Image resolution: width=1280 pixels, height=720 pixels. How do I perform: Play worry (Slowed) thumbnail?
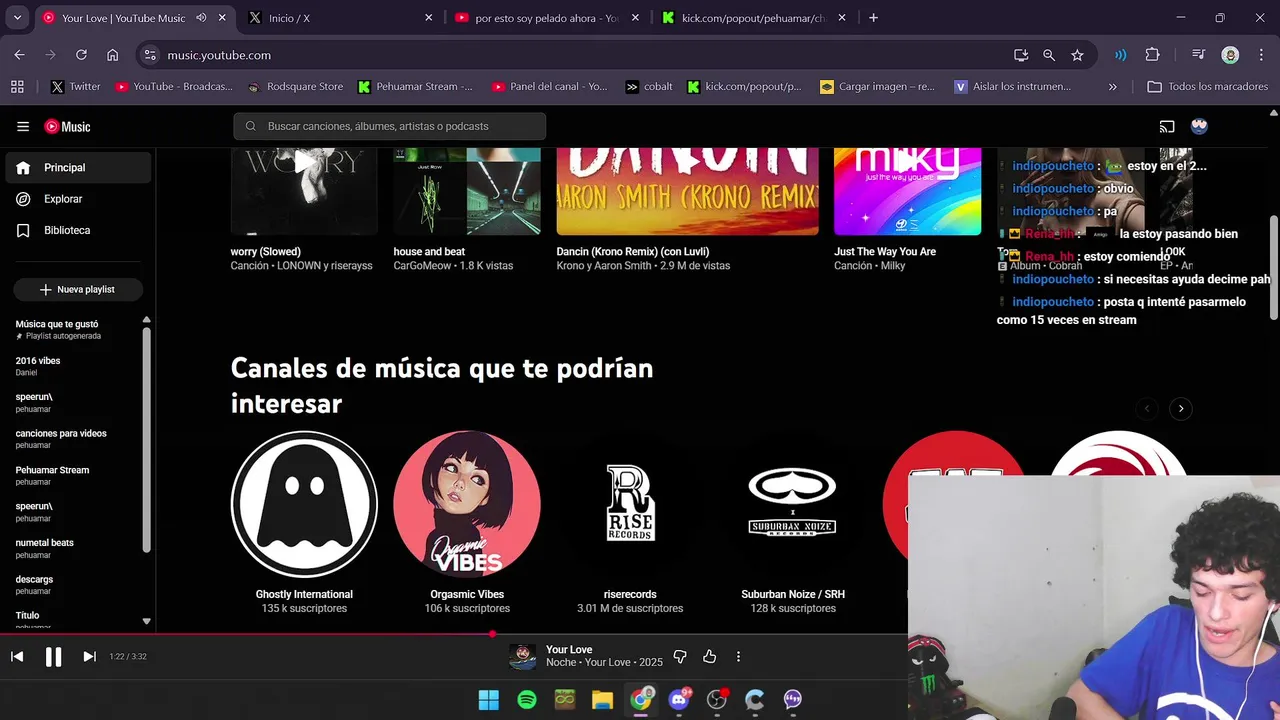click(304, 191)
